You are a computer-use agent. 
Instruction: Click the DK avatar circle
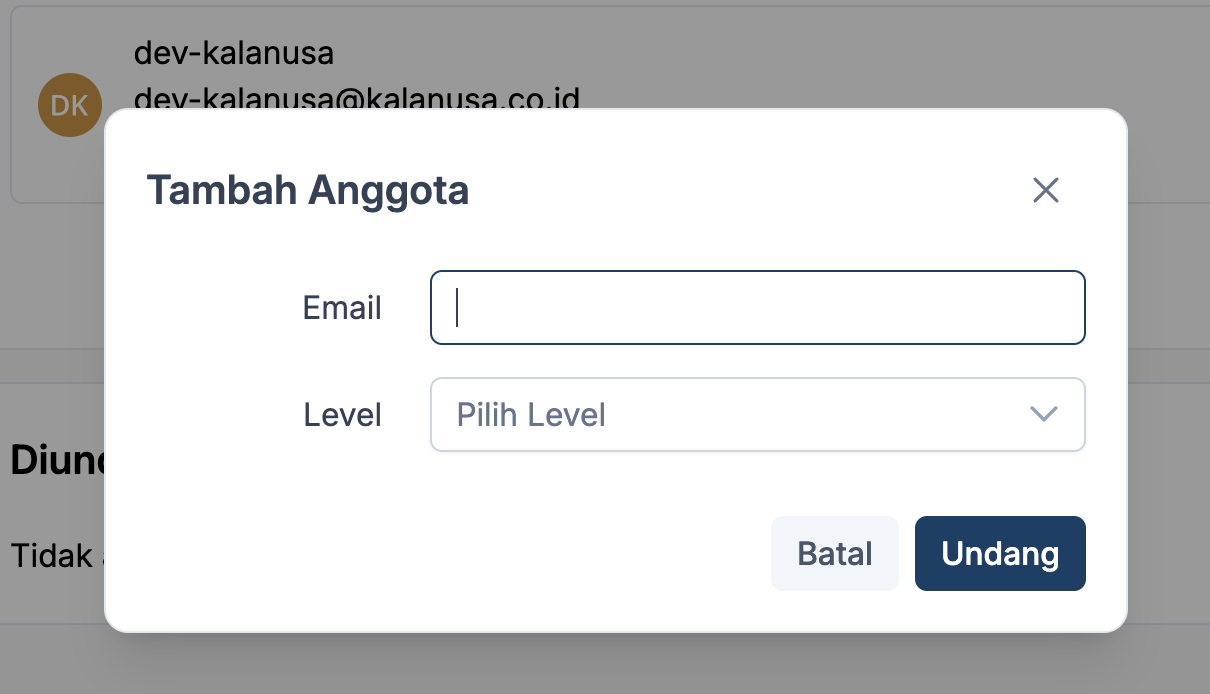click(70, 105)
